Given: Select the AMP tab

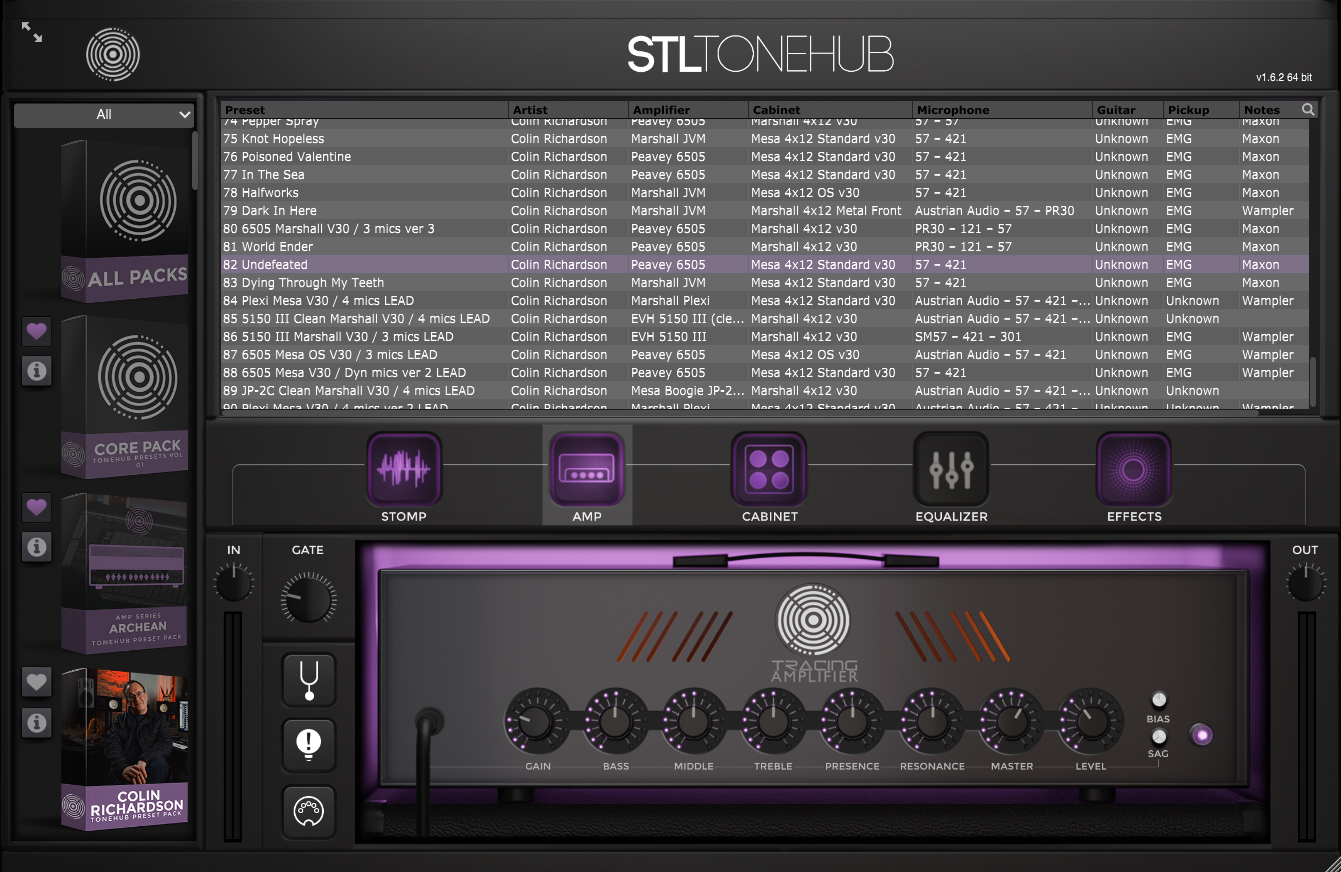Looking at the screenshot, I should pos(586,469).
